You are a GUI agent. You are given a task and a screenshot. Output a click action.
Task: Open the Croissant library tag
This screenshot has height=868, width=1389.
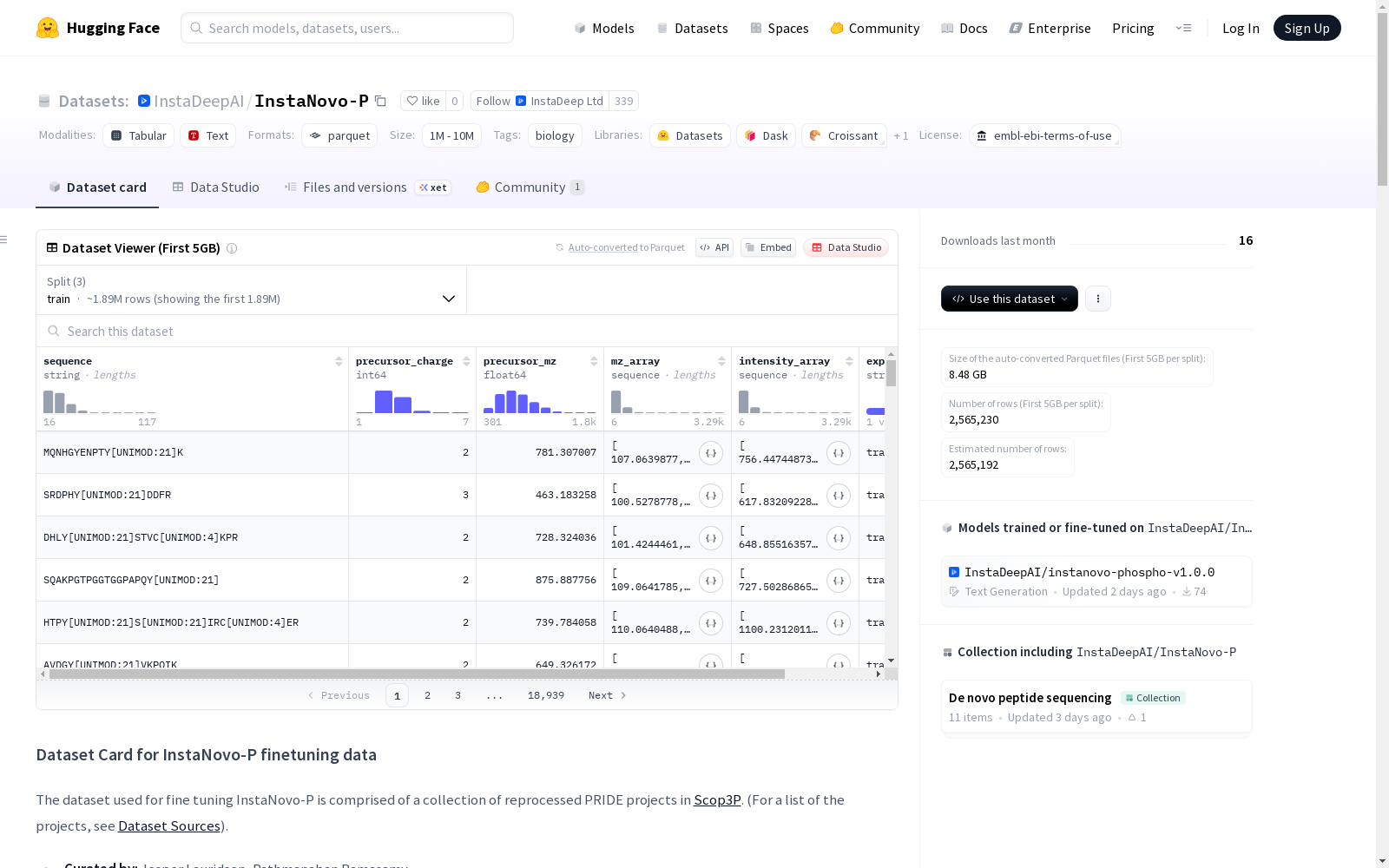844,135
